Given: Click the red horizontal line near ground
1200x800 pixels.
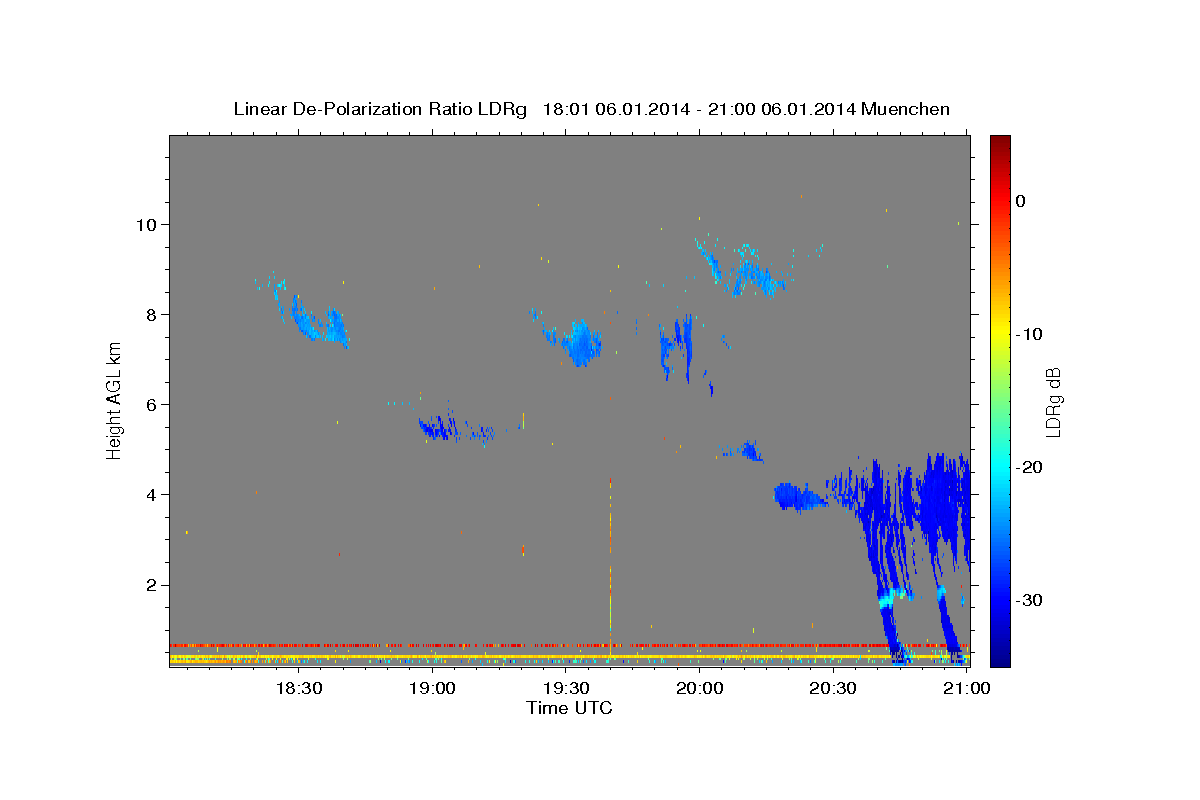Looking at the screenshot, I should 569,645.
